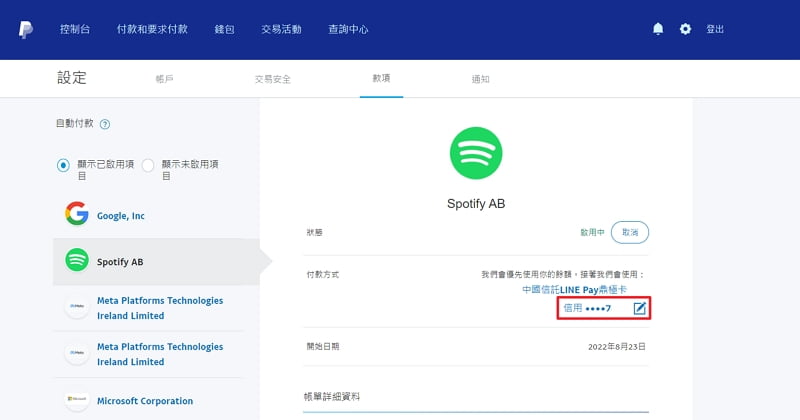Open the 查詢中心 menu item
The height and width of the screenshot is (420, 800).
point(348,30)
